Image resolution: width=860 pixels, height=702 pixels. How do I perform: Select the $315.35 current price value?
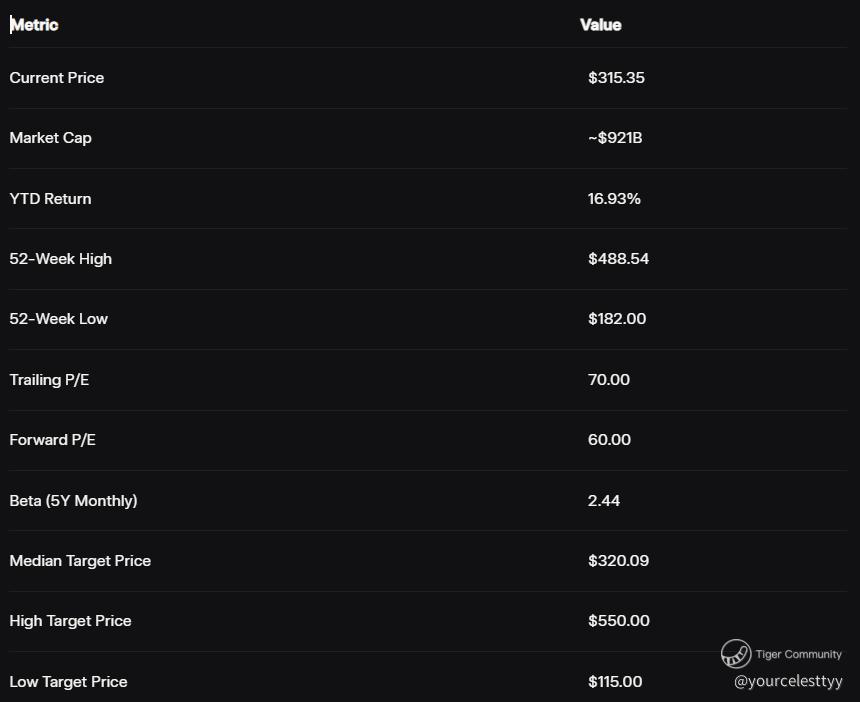[616, 78]
